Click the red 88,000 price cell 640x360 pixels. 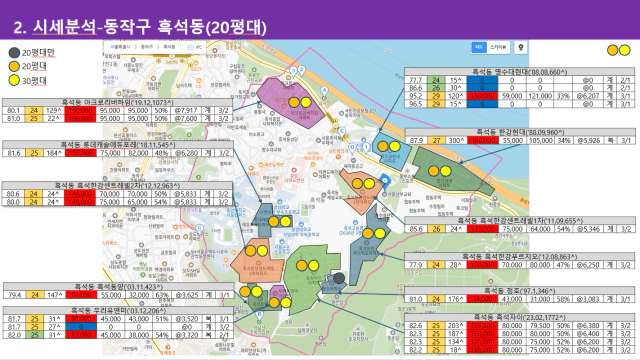pyautogui.click(x=81, y=319)
